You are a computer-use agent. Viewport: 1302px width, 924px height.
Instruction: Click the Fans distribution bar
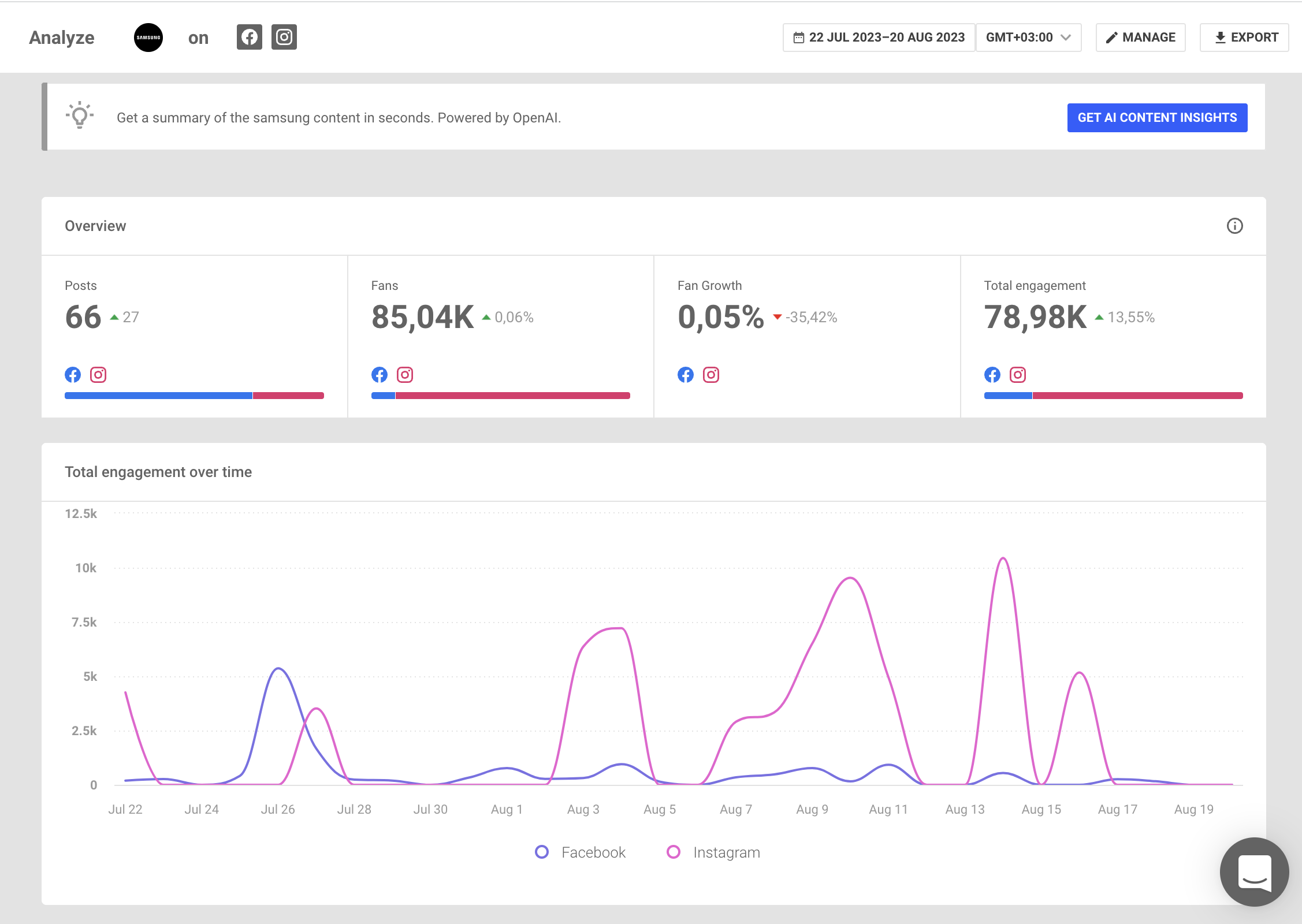[x=501, y=396]
